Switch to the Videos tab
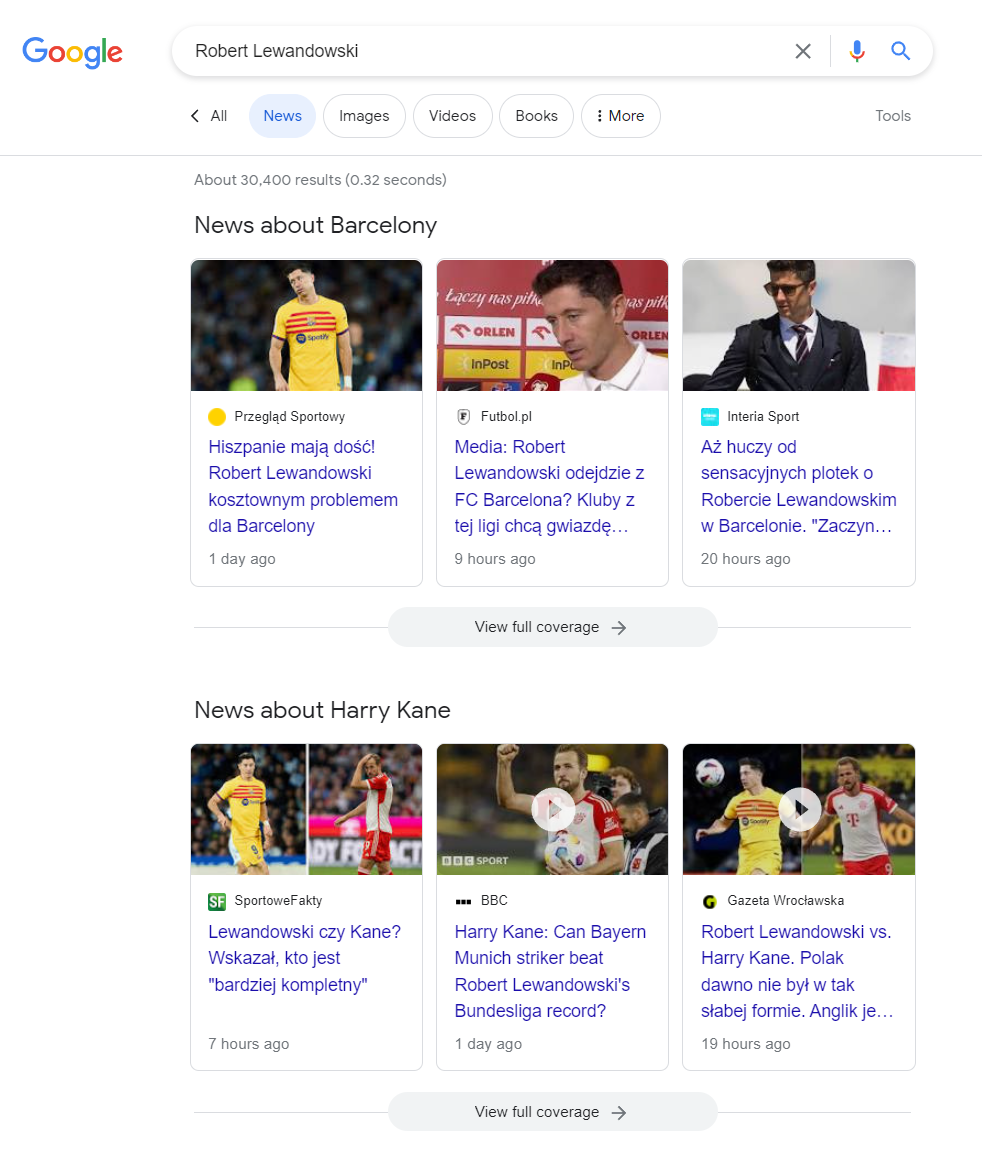The image size is (982, 1155). (x=452, y=116)
